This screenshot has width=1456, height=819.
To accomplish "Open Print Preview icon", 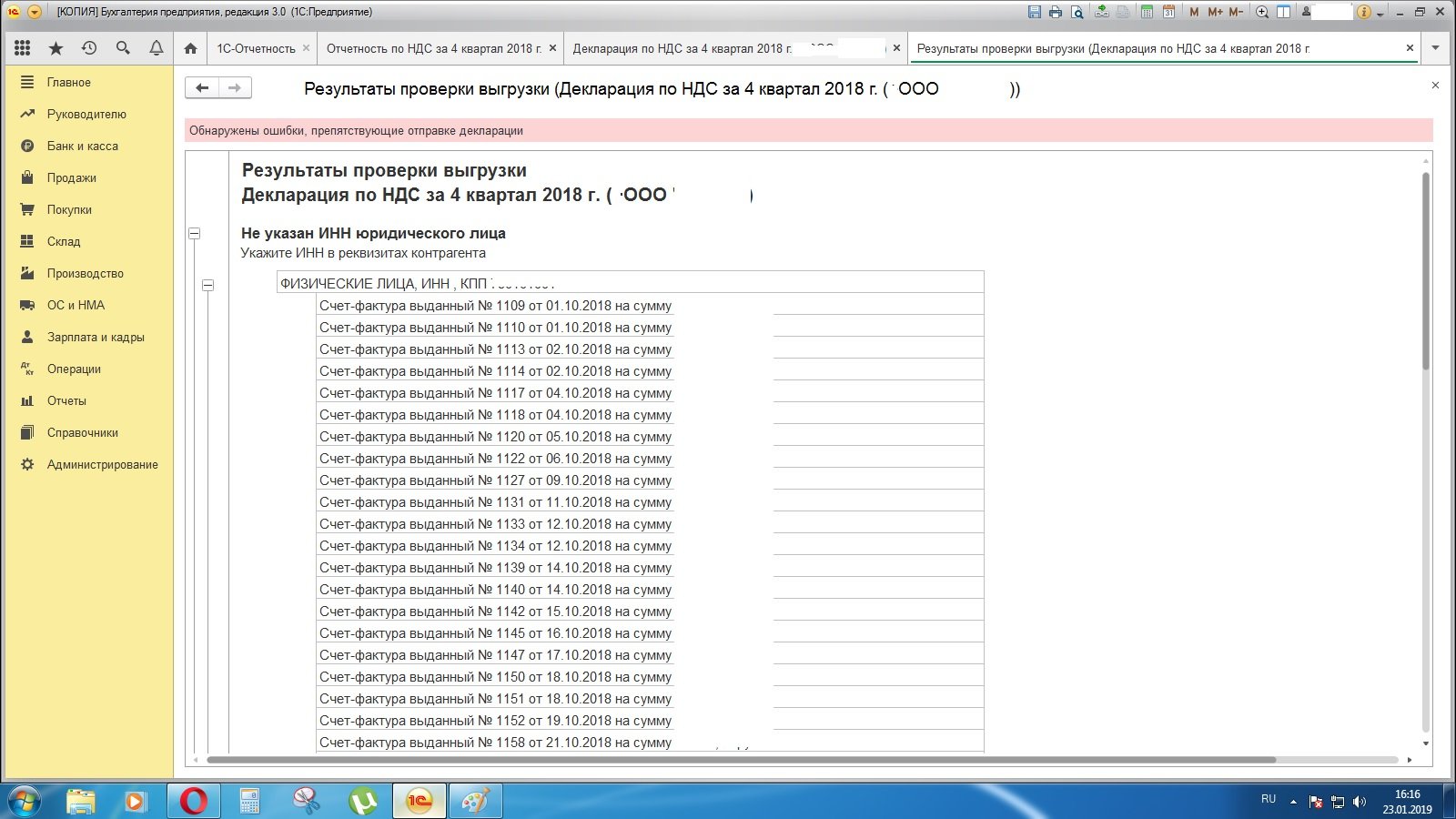I will coord(1077,12).
